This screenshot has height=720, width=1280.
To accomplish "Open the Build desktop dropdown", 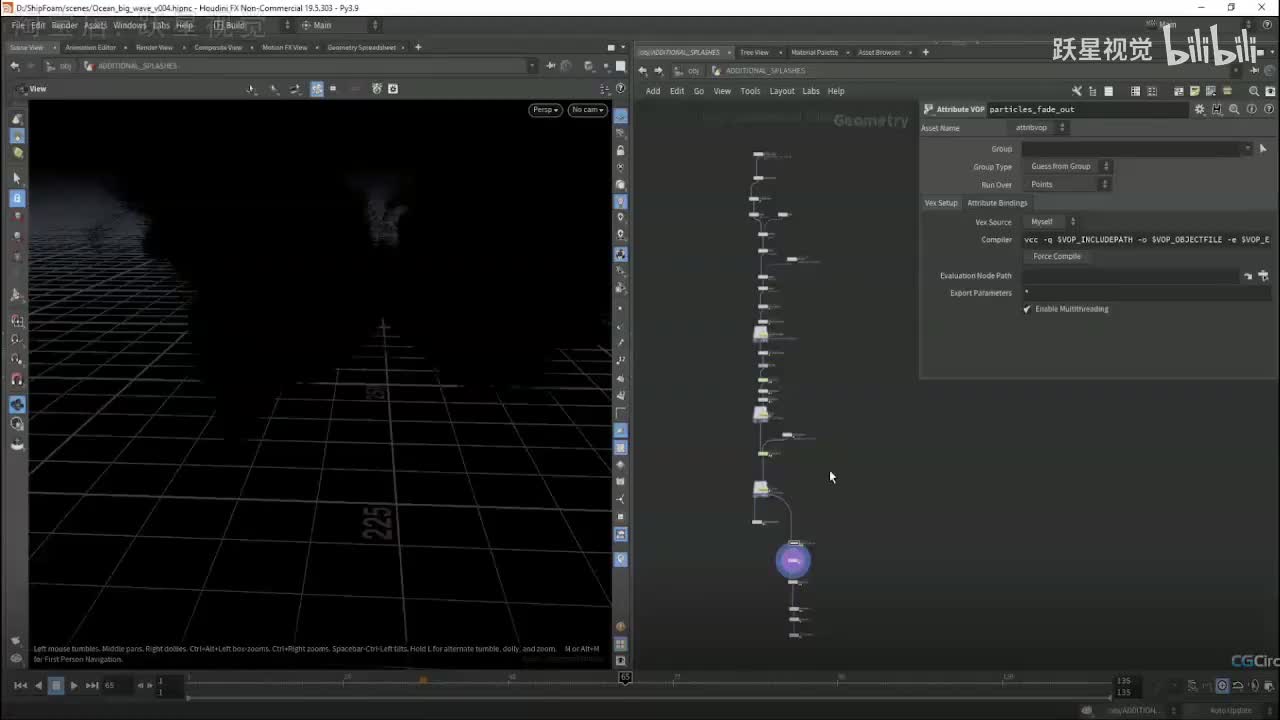I will click(x=254, y=25).
